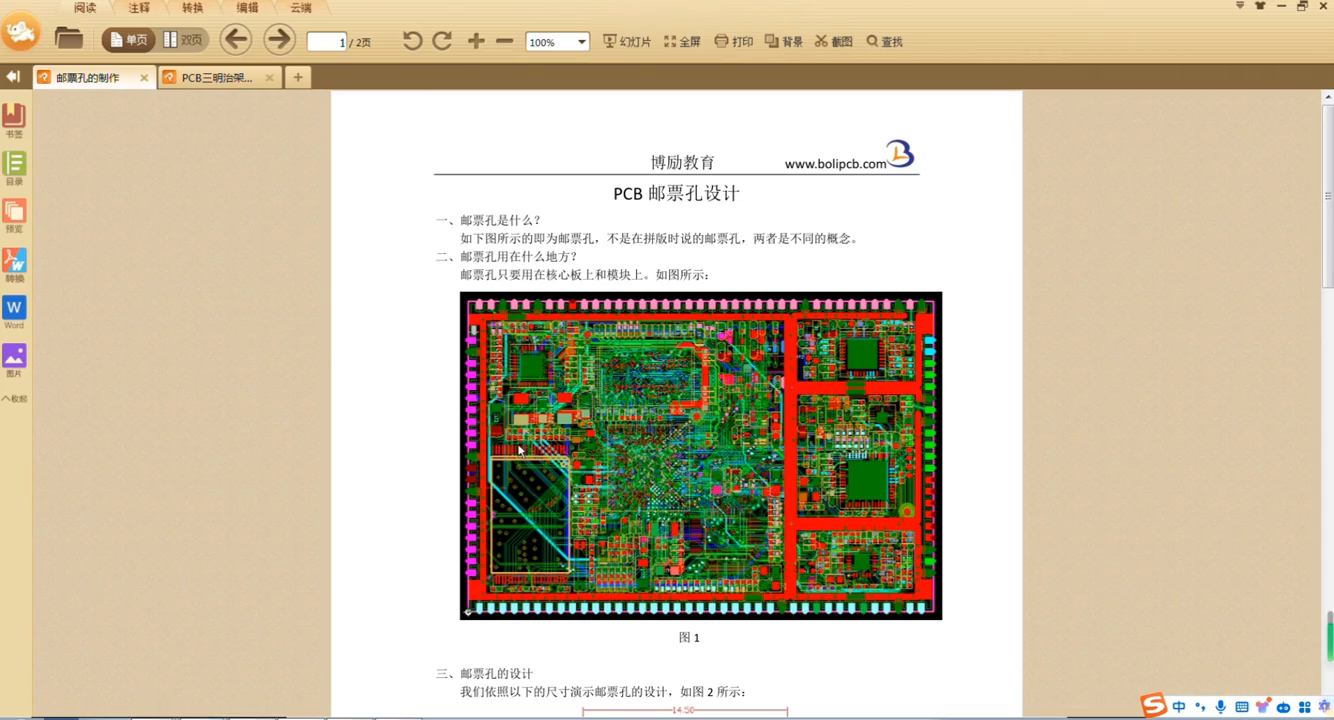Screen dimensions: 1334x720
Task: Hide the side panel using the back-arrow toggle
Action: pos(13,77)
